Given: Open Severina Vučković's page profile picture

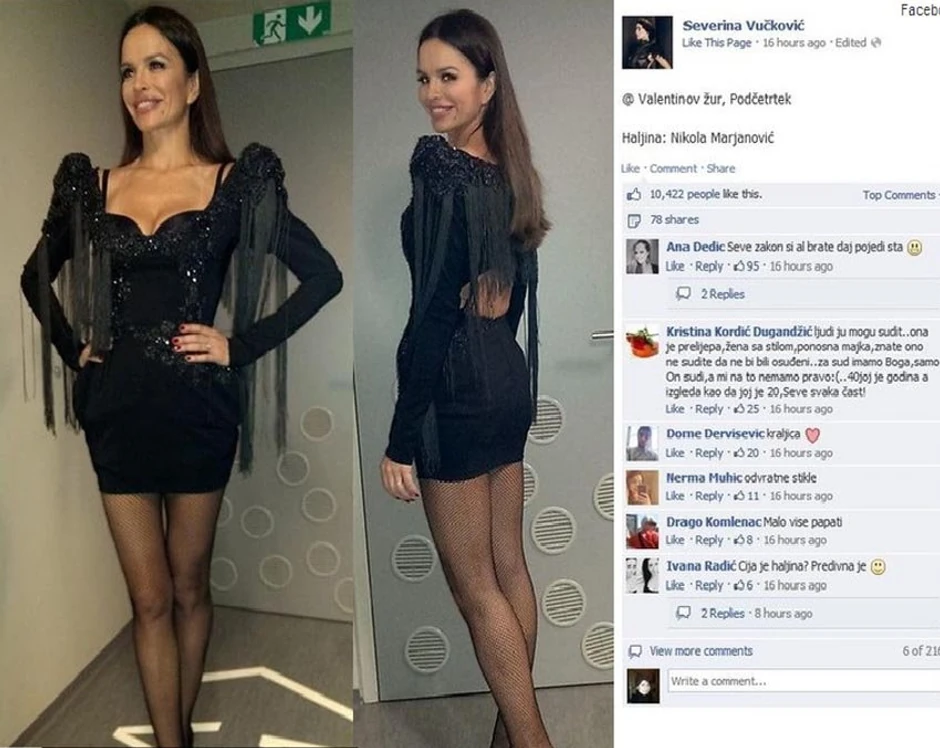Looking at the screenshot, I should click(647, 43).
